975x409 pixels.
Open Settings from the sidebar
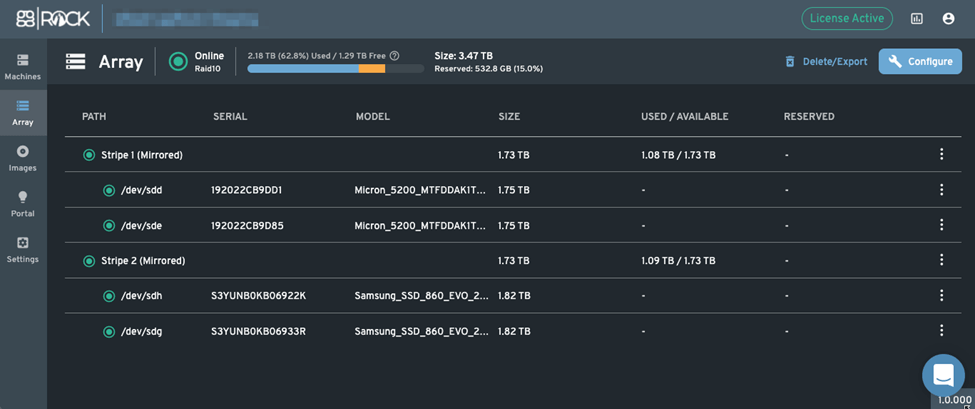22,249
